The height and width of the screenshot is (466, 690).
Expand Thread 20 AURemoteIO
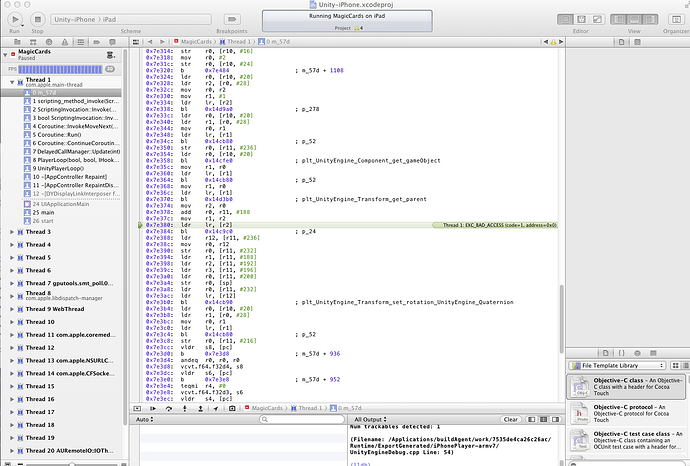(x=12, y=451)
